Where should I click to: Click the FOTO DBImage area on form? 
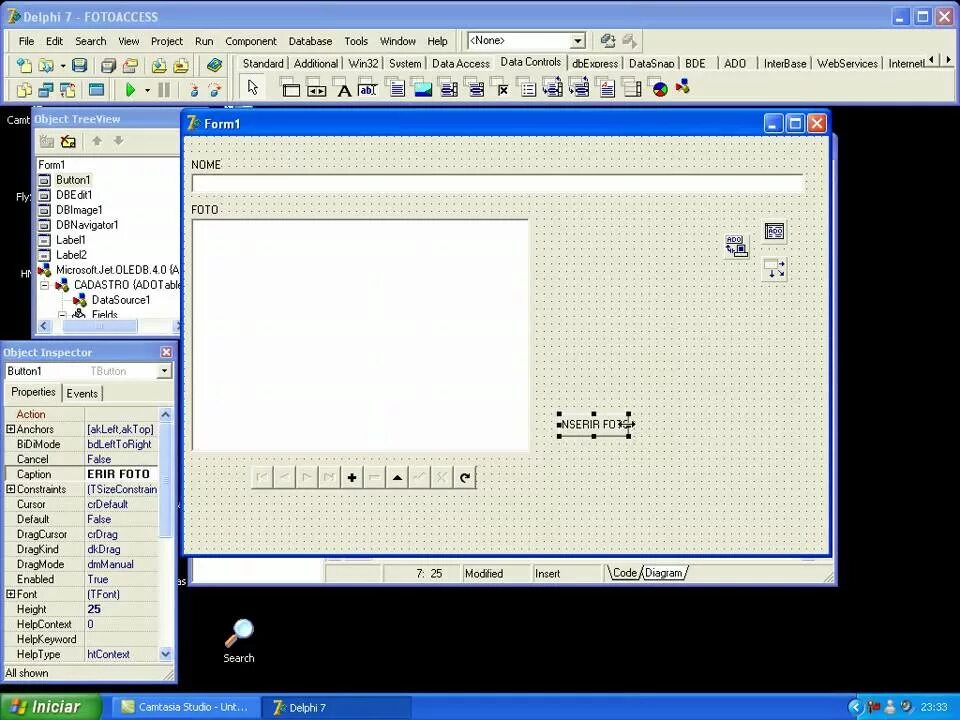click(x=360, y=335)
